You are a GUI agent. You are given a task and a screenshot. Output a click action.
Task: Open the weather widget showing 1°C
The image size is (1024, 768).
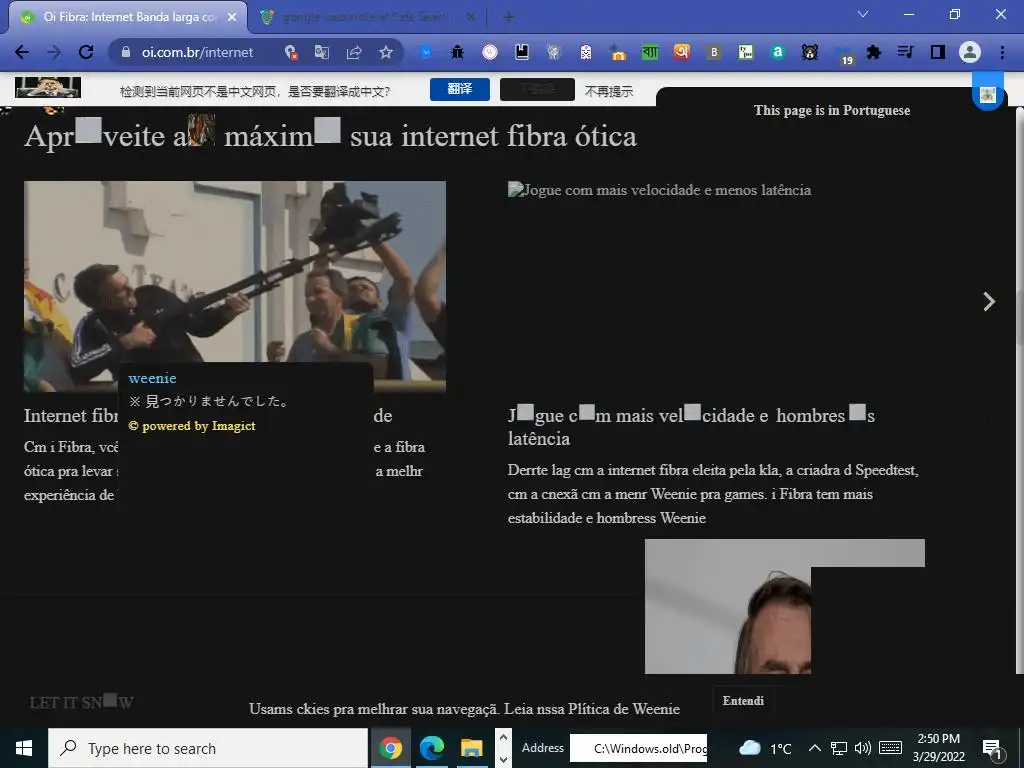click(x=765, y=748)
